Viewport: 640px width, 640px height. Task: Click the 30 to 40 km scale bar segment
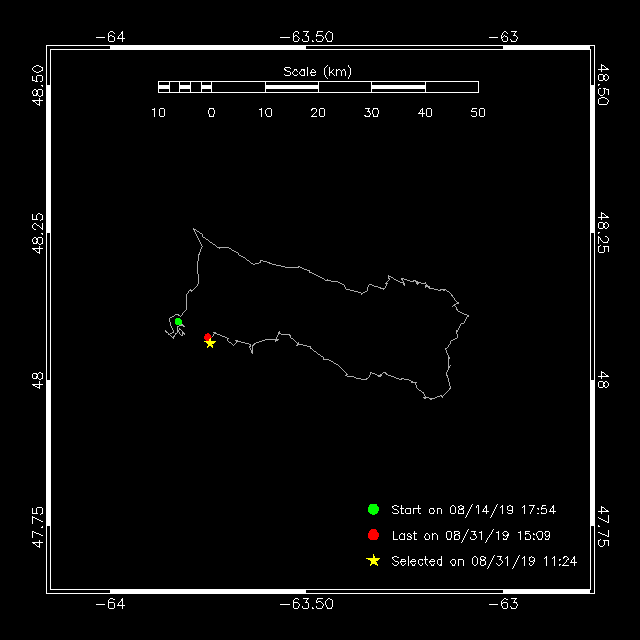coord(398,87)
